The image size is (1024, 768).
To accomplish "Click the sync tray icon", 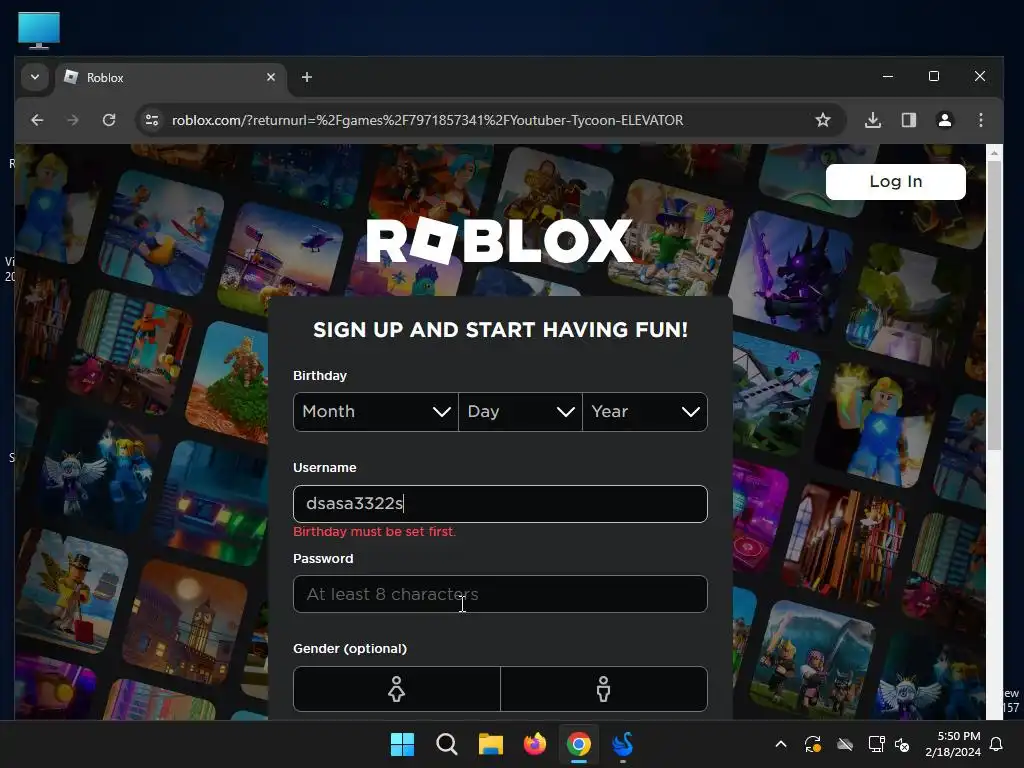I will click(812, 744).
